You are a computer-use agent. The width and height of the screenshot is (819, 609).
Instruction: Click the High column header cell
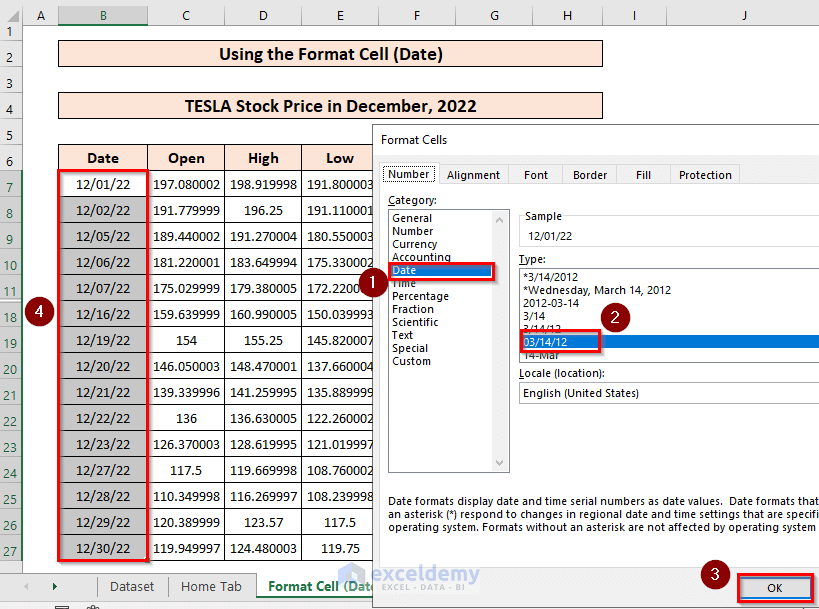[263, 158]
